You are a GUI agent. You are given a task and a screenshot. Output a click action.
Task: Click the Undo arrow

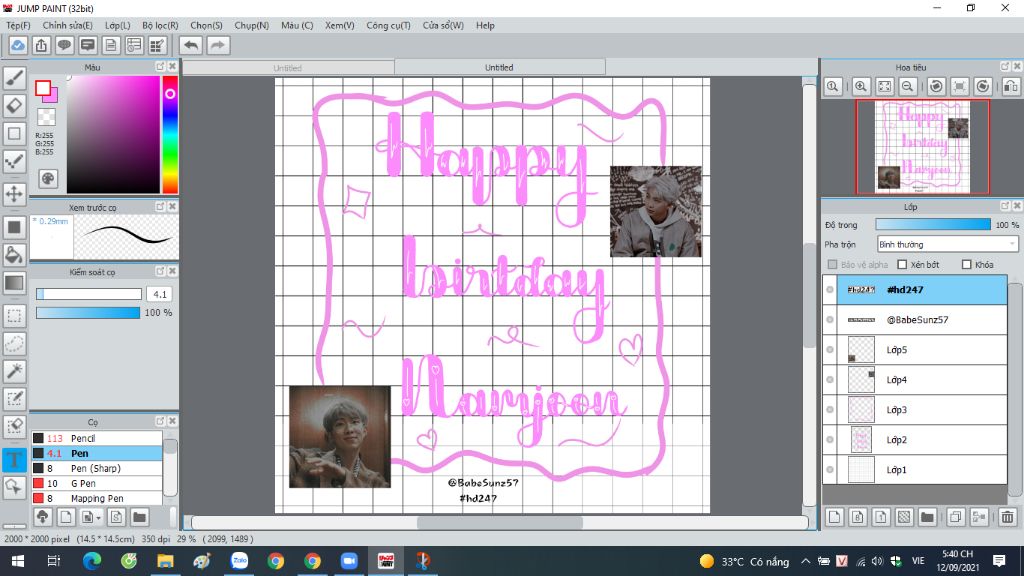click(x=191, y=45)
